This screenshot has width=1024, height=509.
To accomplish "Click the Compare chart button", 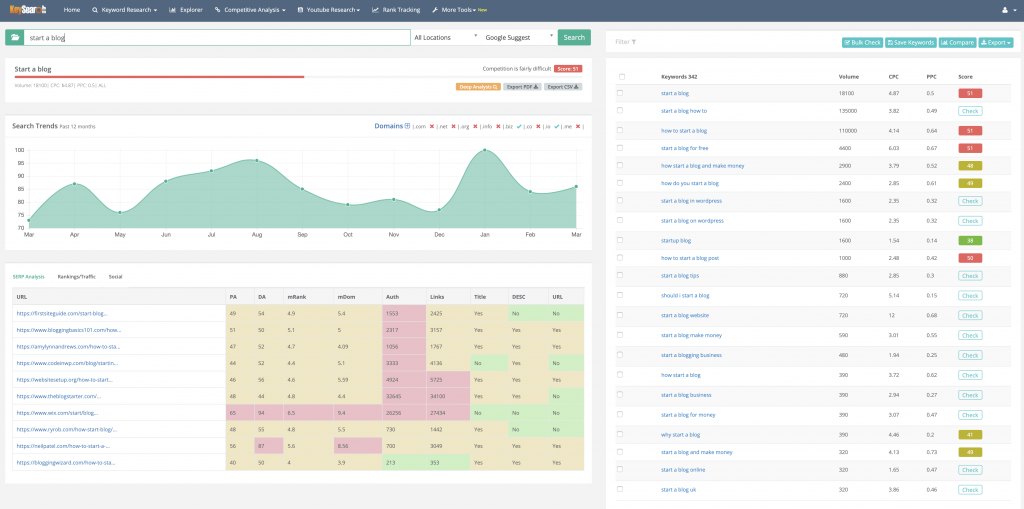I will [x=957, y=42].
